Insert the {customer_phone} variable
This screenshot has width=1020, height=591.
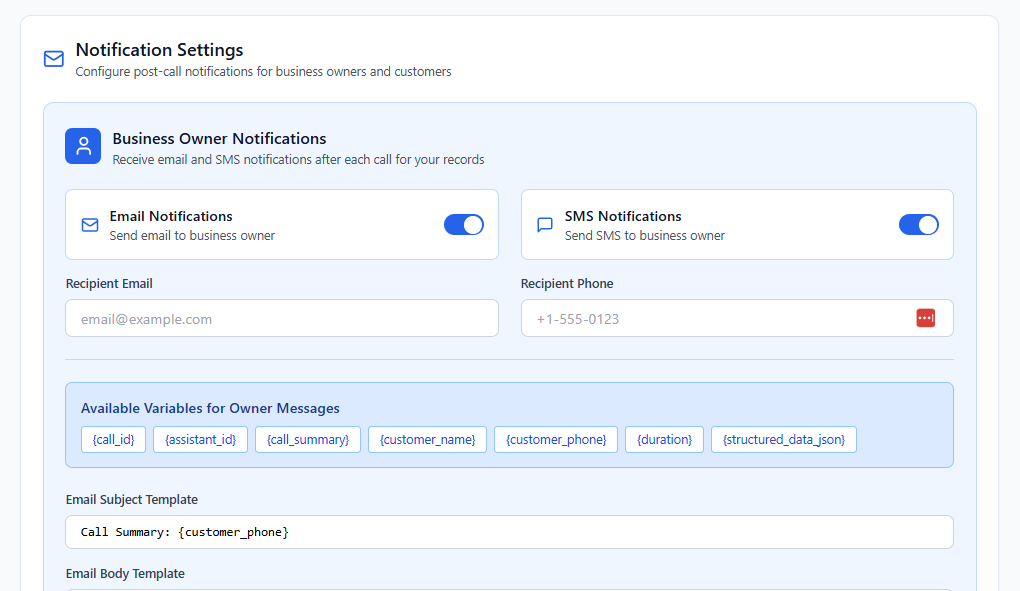[555, 439]
